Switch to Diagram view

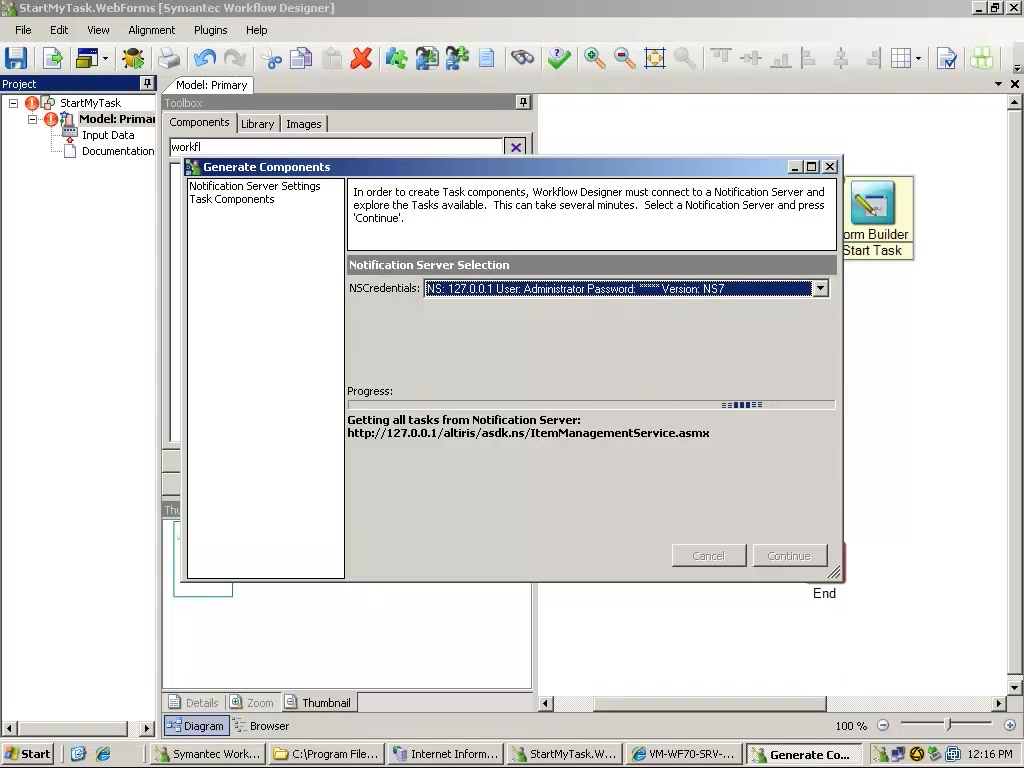[195, 726]
